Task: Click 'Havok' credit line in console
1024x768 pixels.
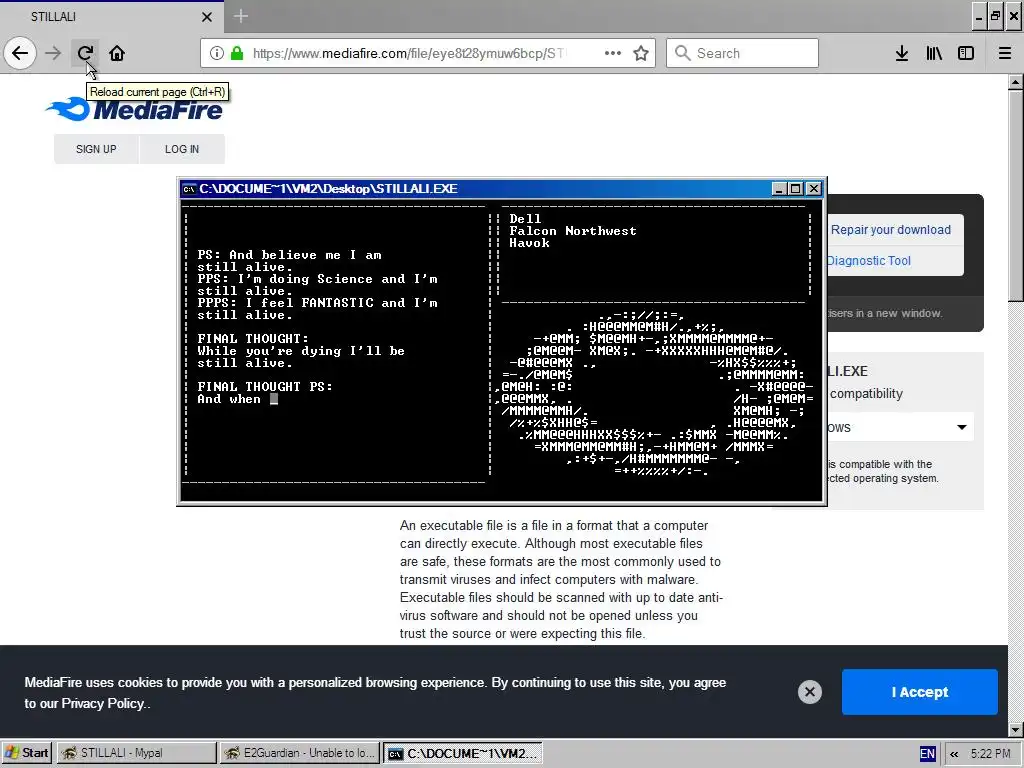Action: pos(529,243)
